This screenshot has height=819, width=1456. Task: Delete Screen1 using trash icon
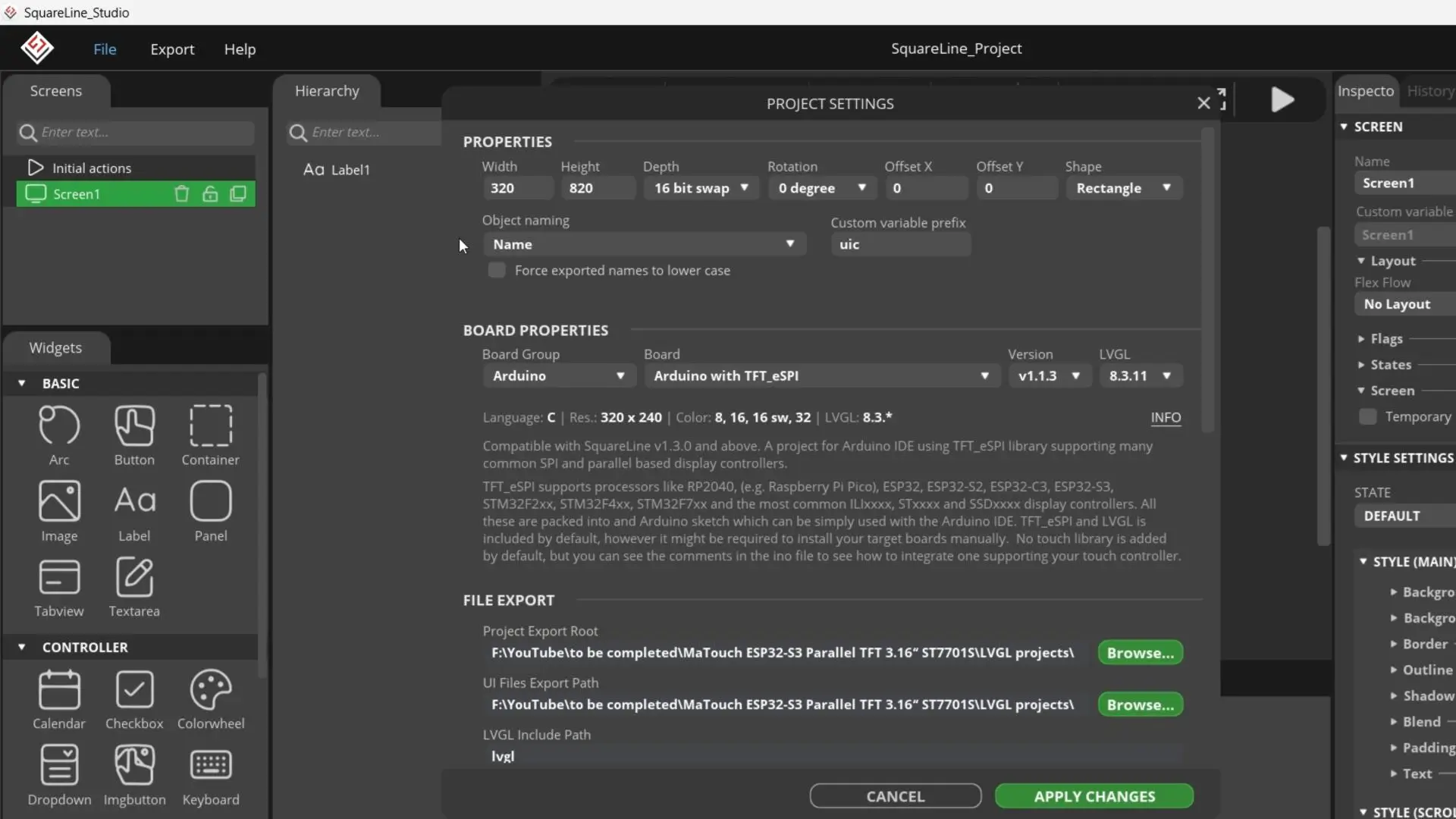181,194
